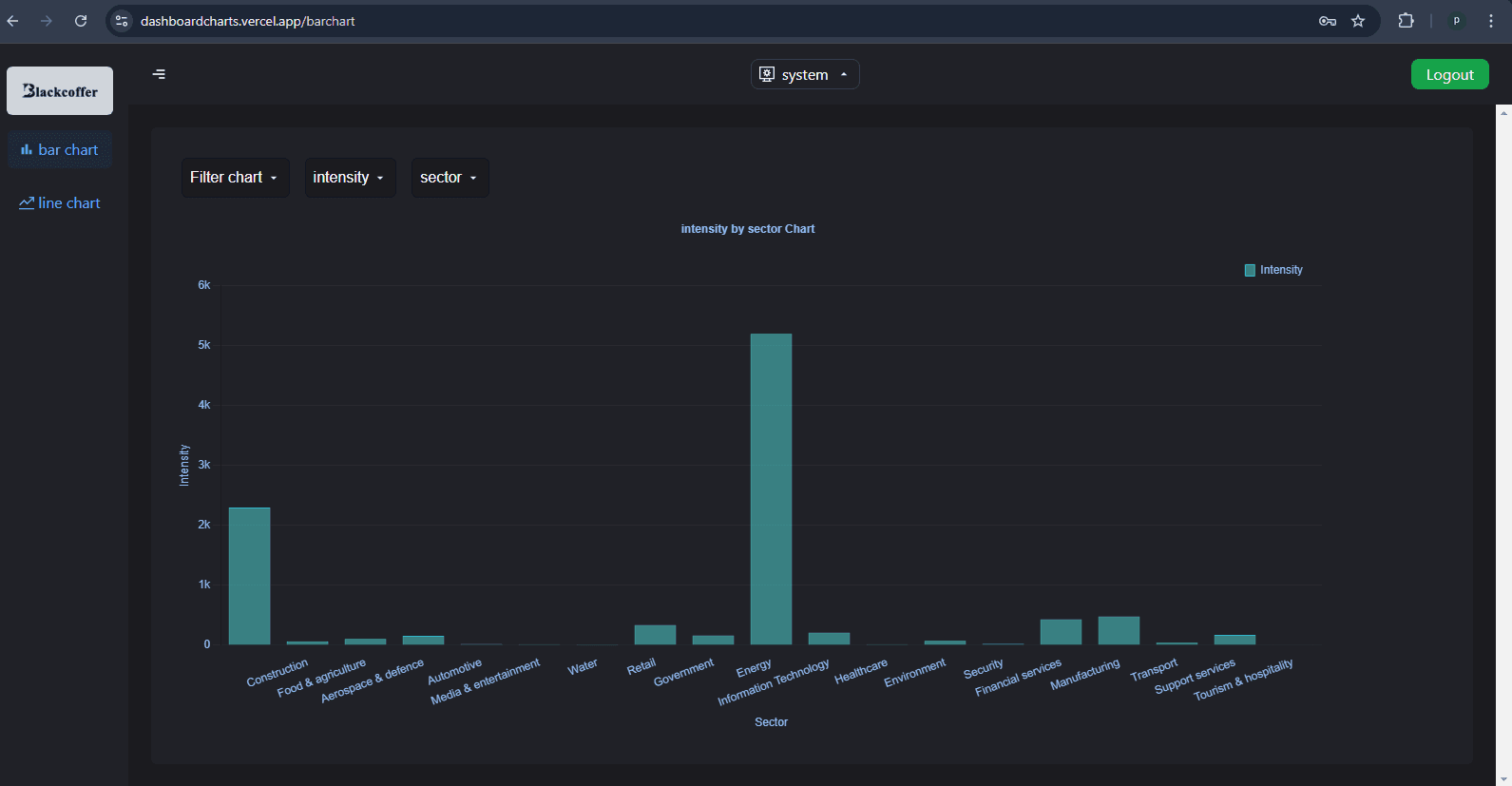Click the Retail bar in chart
The height and width of the screenshot is (786, 1512).
click(655, 635)
